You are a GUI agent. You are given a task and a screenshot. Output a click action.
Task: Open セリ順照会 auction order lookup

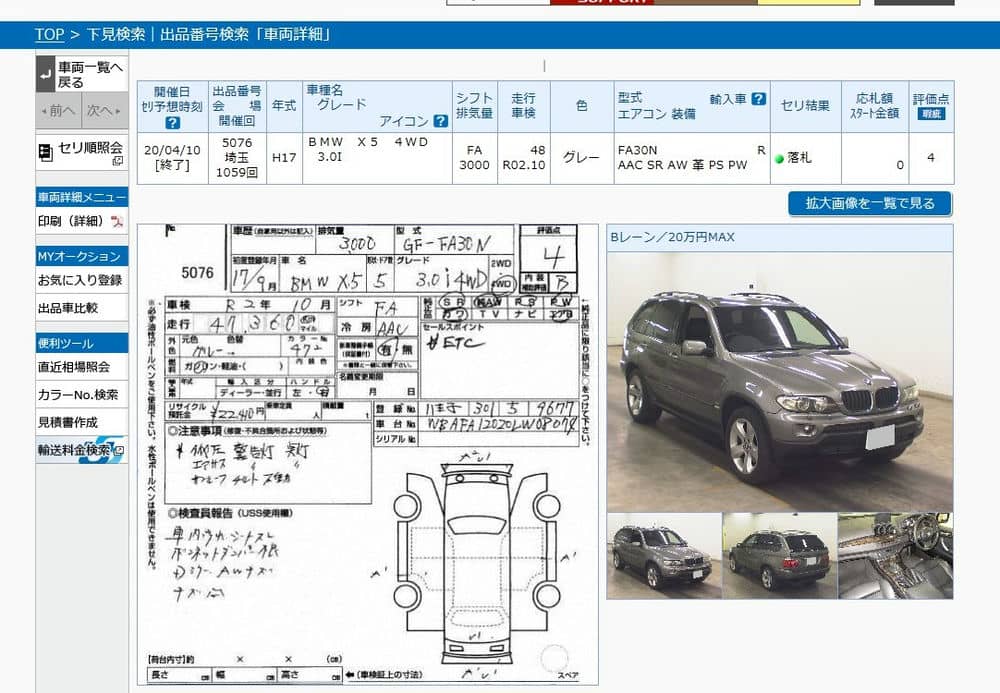pyautogui.click(x=82, y=152)
